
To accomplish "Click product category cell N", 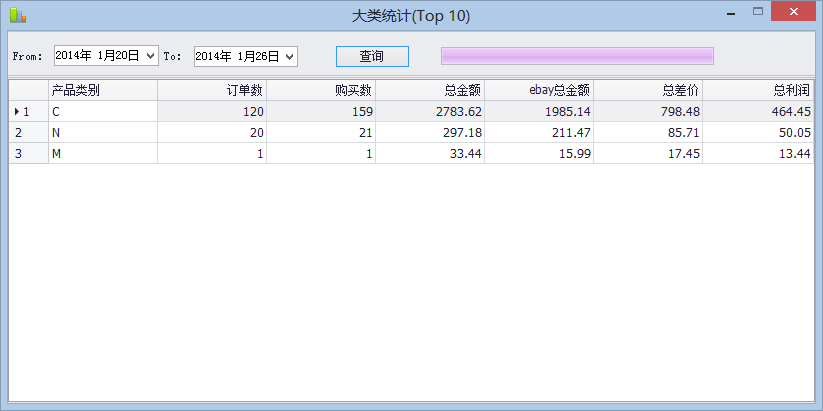I will [102, 132].
